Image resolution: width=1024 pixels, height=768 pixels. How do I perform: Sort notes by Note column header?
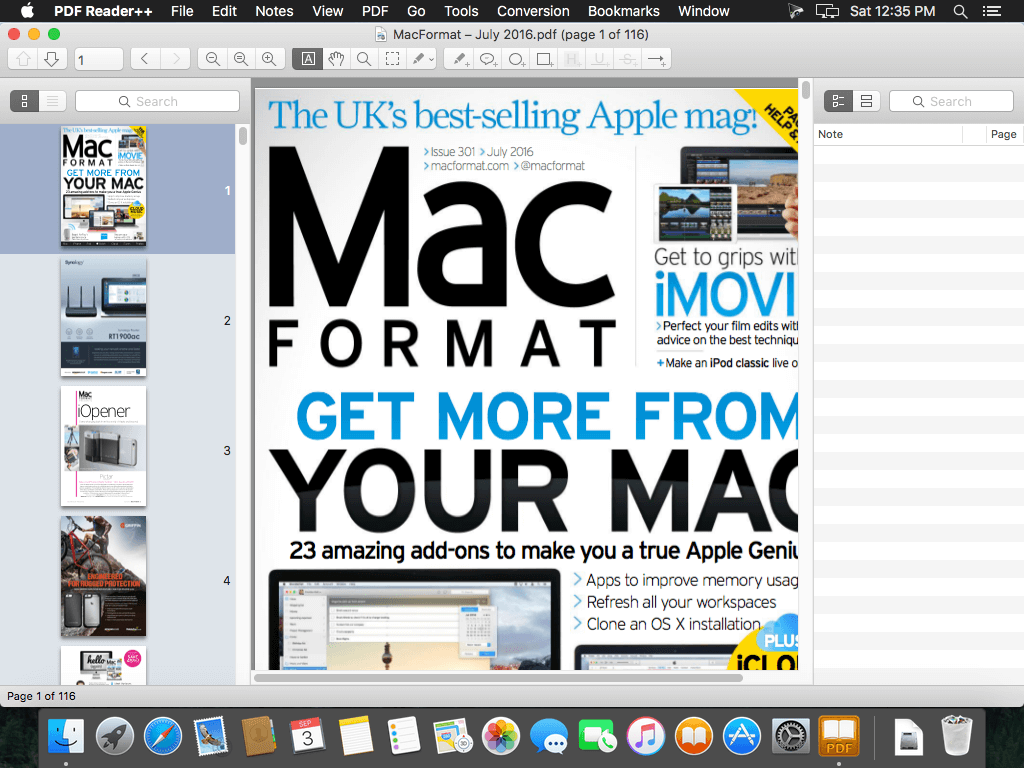pos(888,134)
